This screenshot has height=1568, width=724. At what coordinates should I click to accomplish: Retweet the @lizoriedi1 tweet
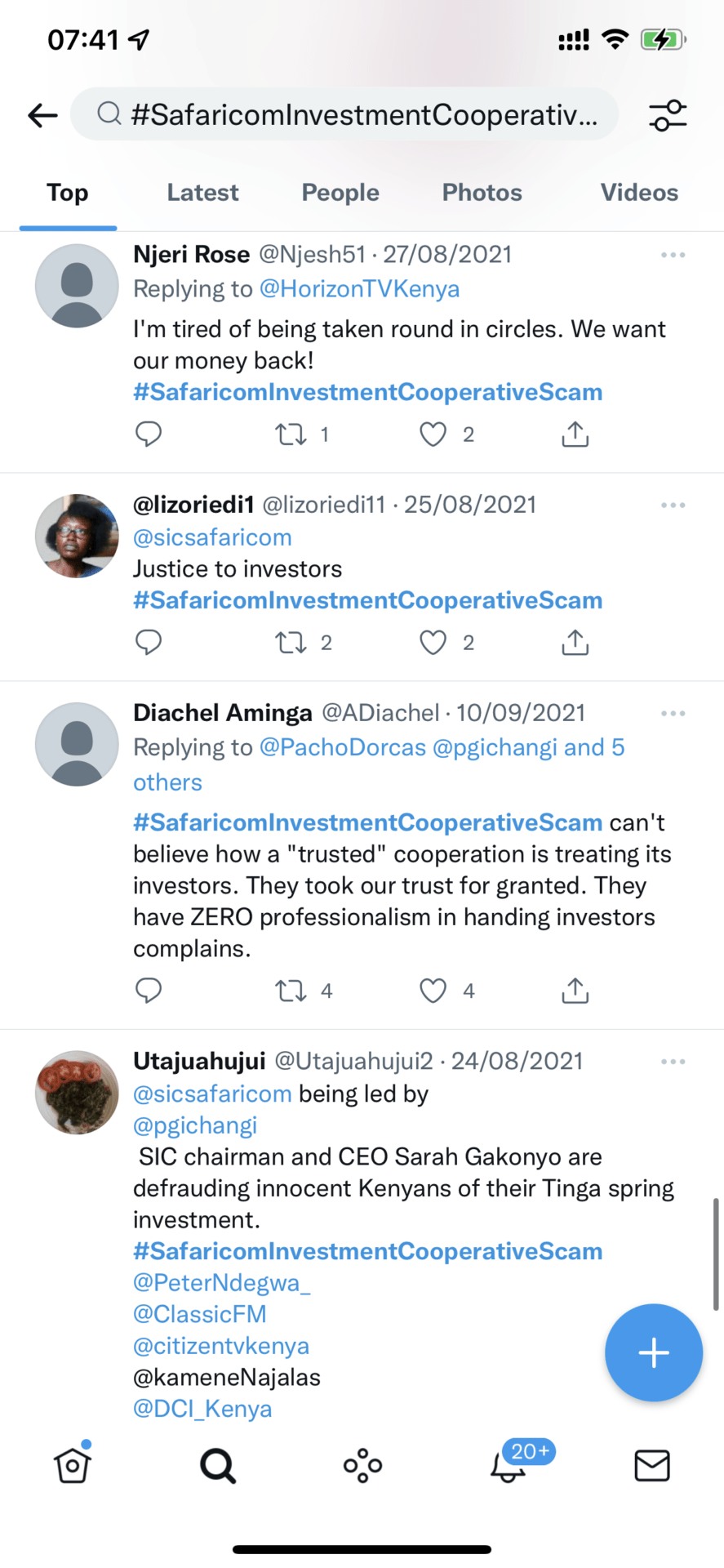[x=291, y=643]
